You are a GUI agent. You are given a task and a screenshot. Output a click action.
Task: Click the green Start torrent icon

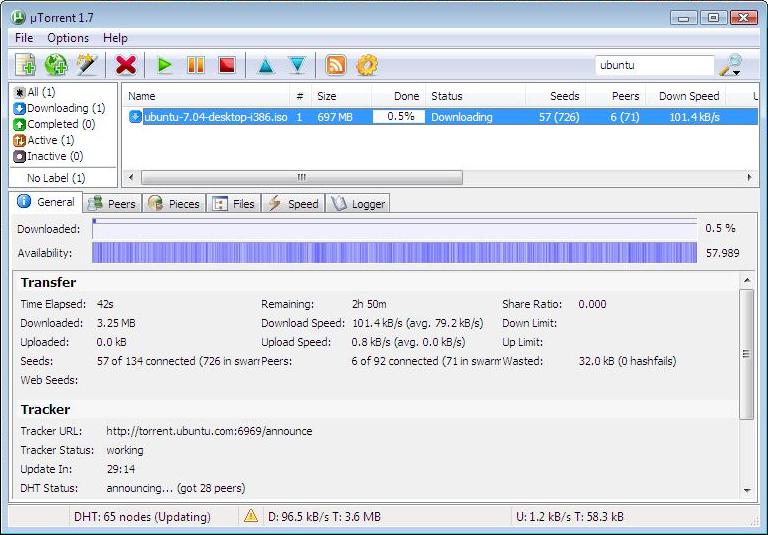[x=165, y=65]
